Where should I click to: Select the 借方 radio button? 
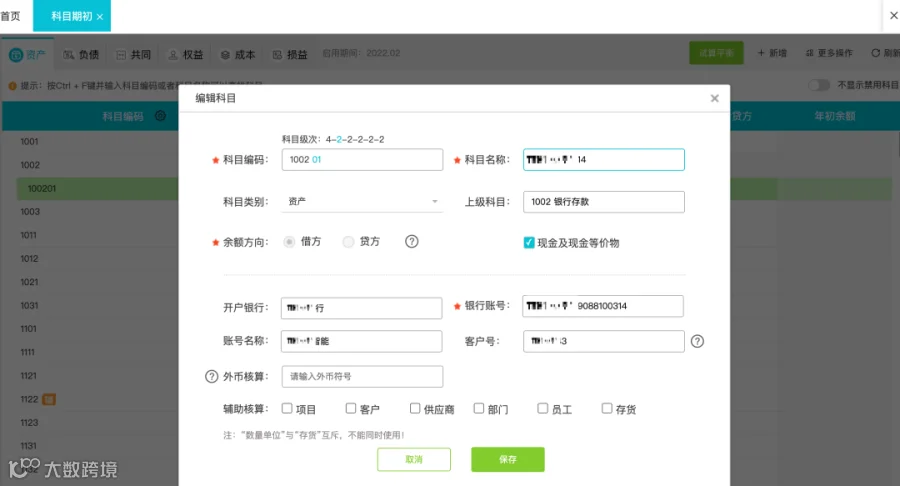(289, 242)
